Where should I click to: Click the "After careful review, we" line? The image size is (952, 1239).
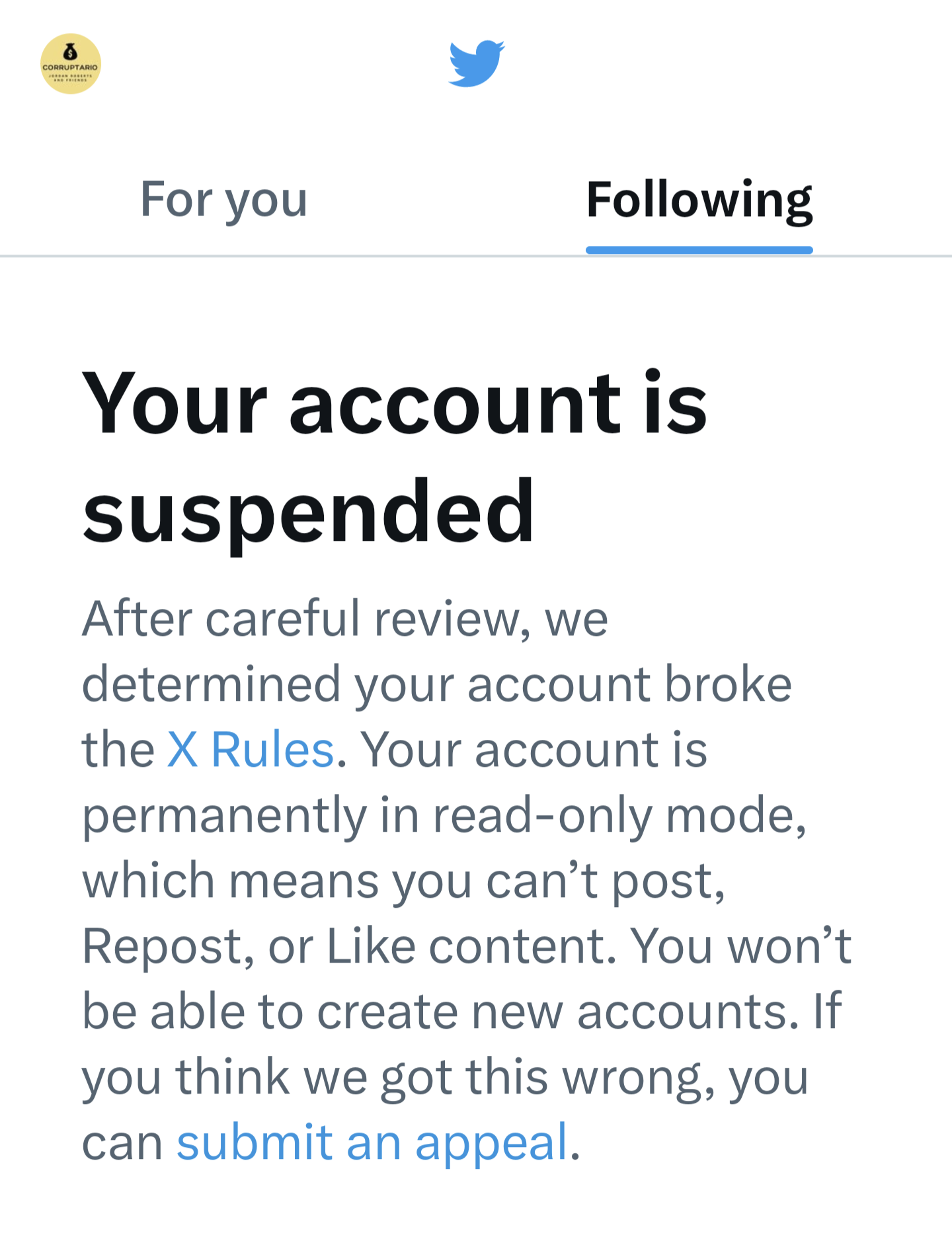click(344, 619)
